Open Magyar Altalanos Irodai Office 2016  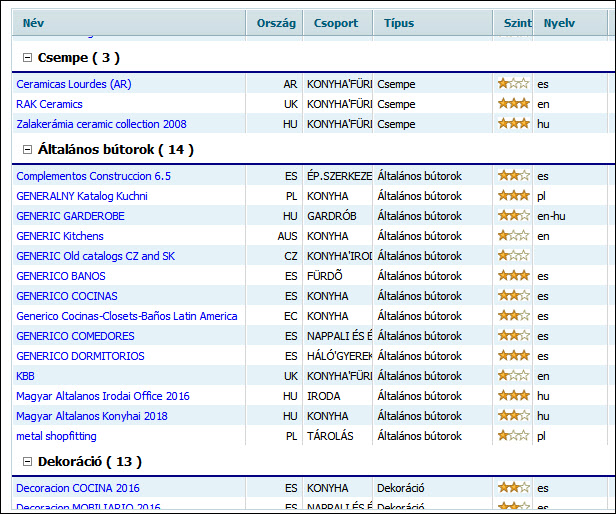click(103, 396)
